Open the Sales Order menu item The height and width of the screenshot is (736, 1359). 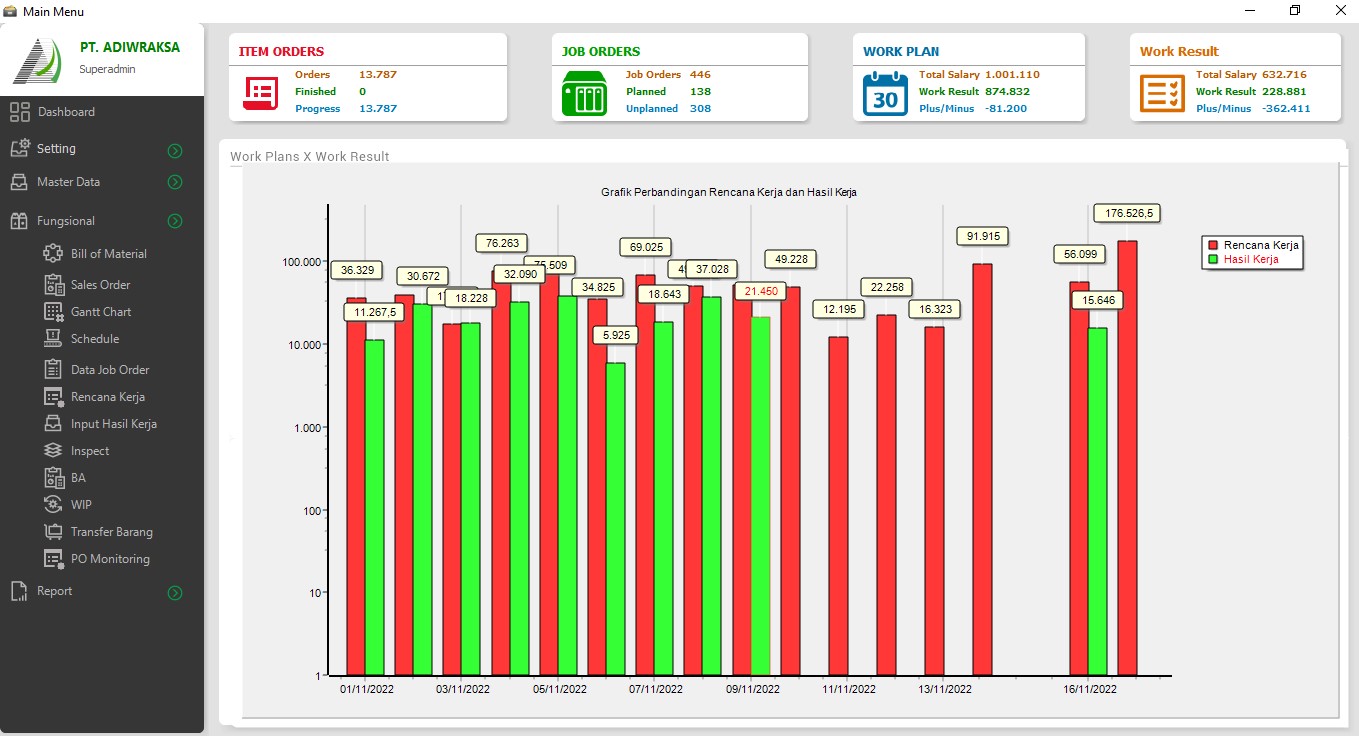click(100, 285)
